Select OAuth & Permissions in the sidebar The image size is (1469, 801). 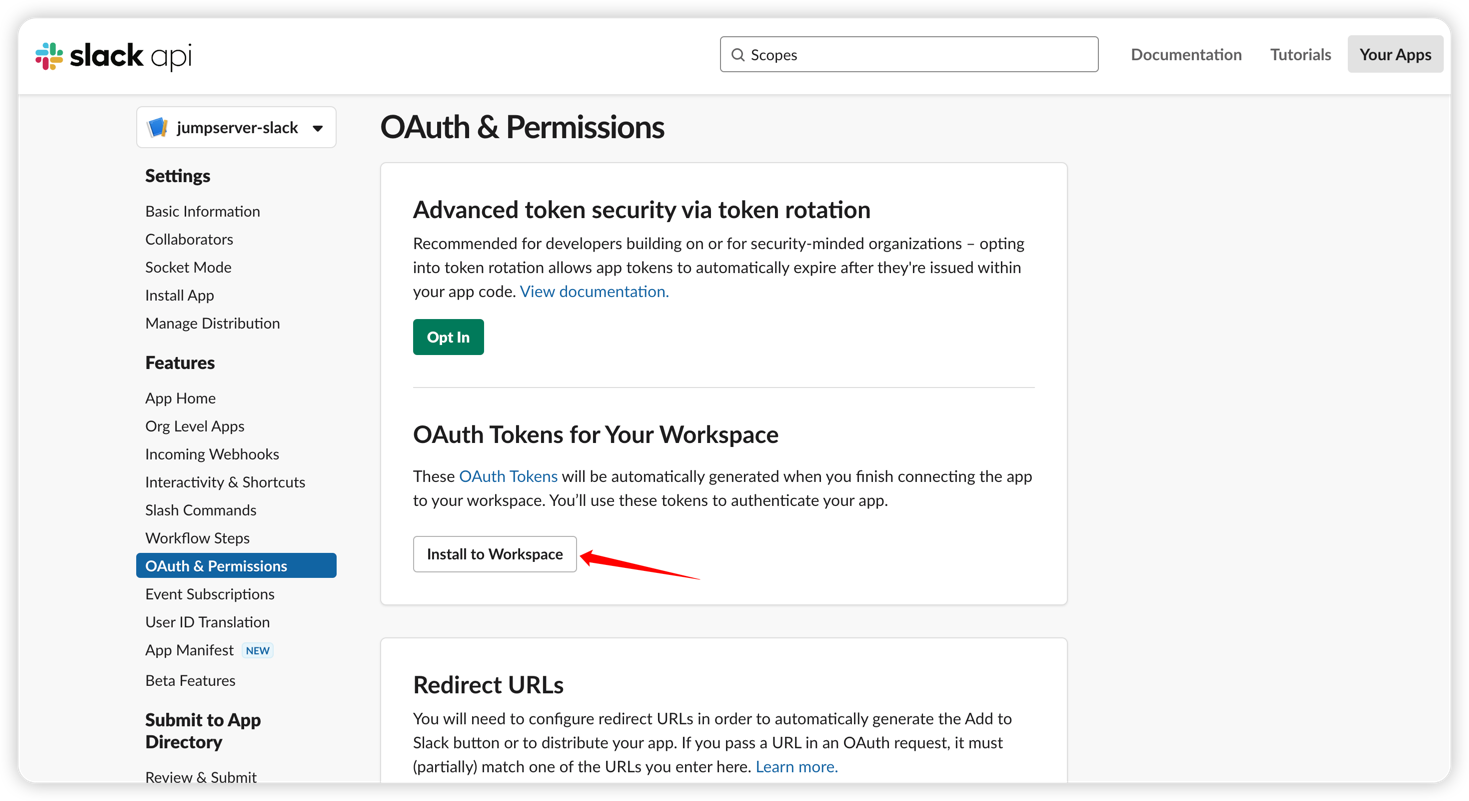pyautogui.click(x=217, y=565)
